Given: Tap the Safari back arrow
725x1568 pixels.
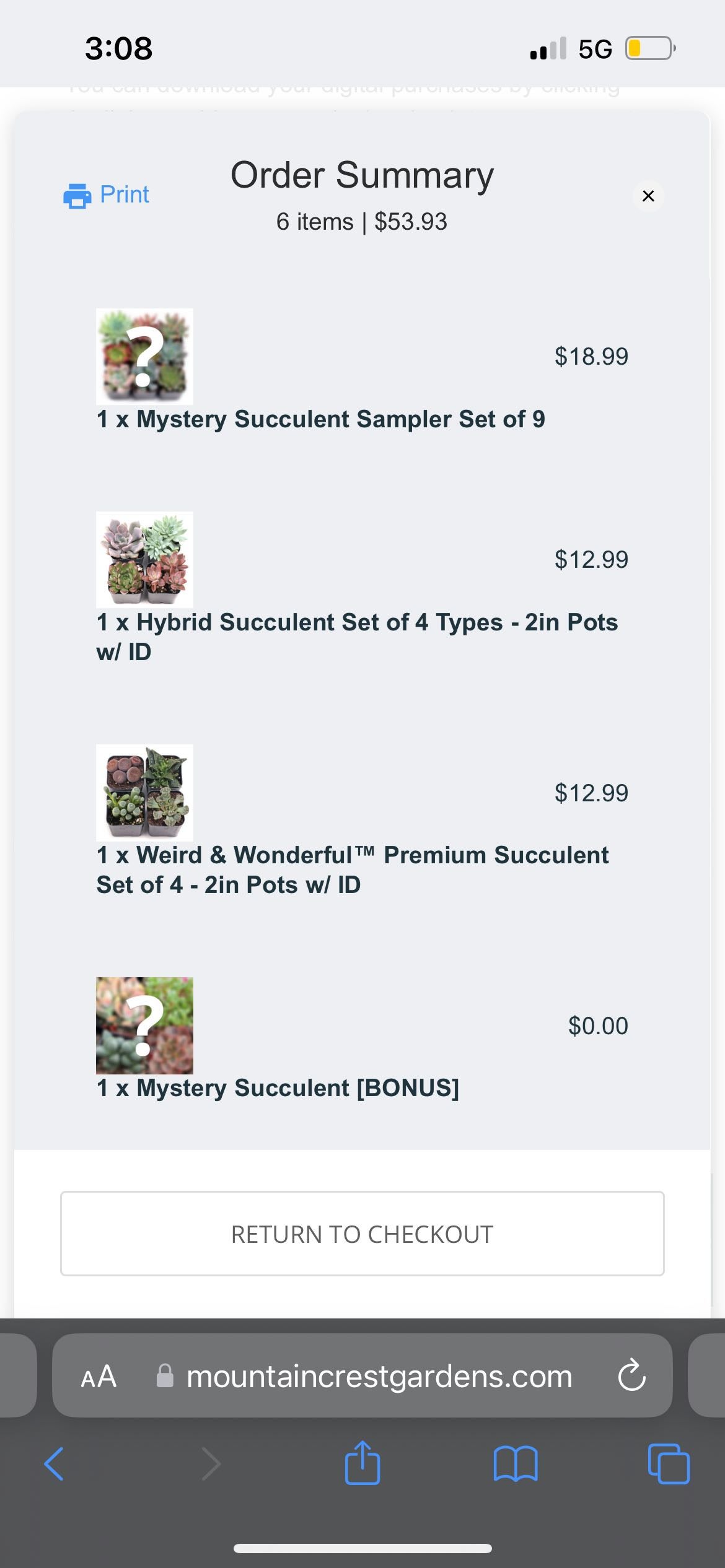Looking at the screenshot, I should [55, 1464].
